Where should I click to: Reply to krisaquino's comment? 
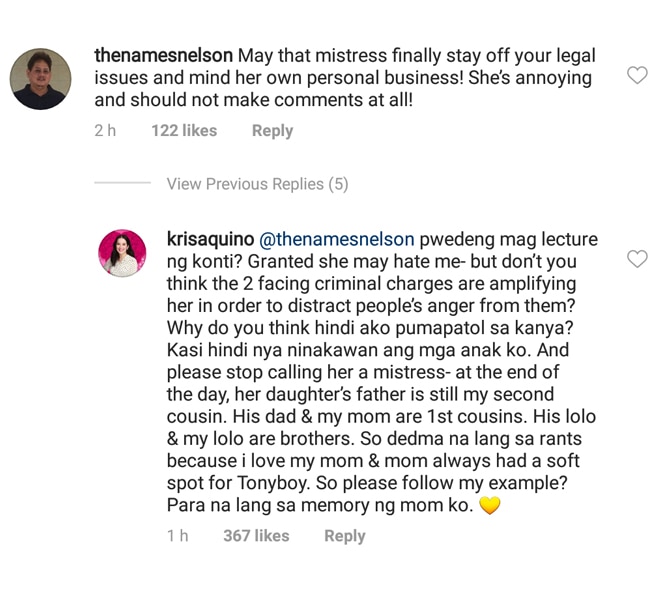[x=345, y=536]
